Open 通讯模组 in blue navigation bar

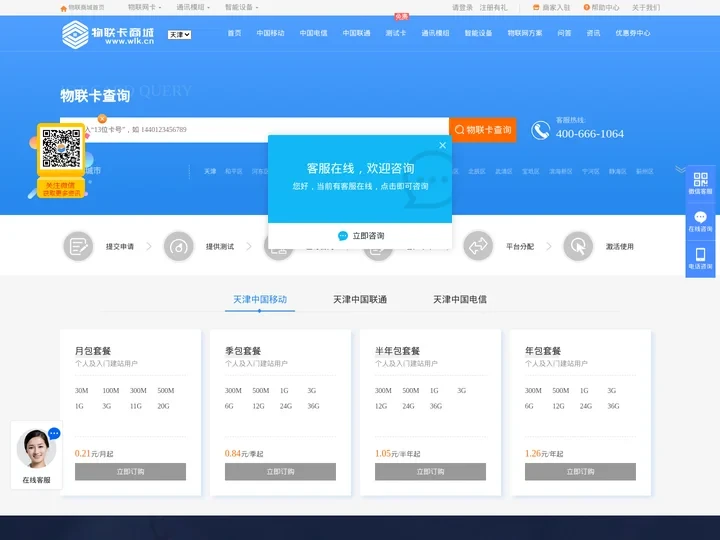click(x=435, y=33)
